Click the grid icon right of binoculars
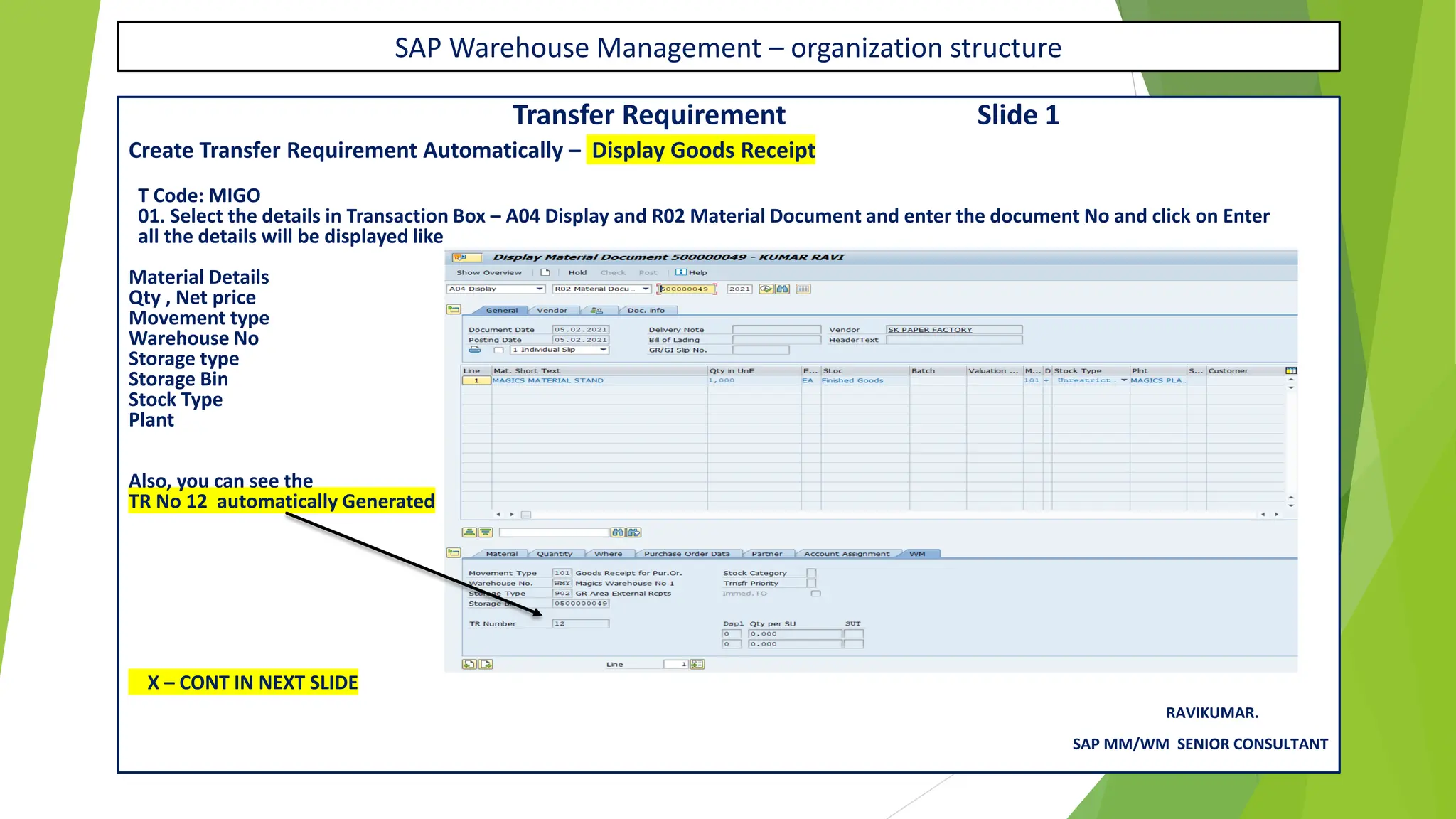 pyautogui.click(x=803, y=289)
